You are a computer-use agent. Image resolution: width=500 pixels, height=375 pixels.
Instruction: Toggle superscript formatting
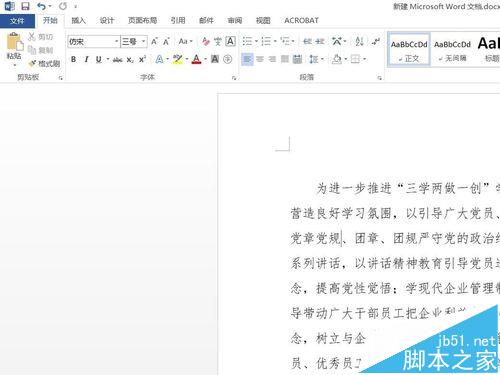(x=142, y=59)
